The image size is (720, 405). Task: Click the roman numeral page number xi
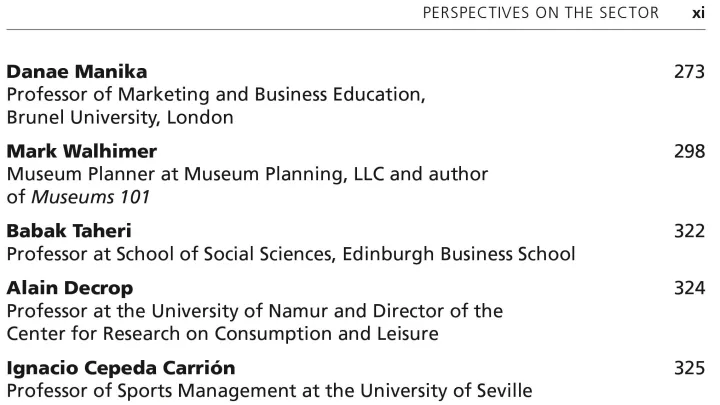[x=698, y=14]
